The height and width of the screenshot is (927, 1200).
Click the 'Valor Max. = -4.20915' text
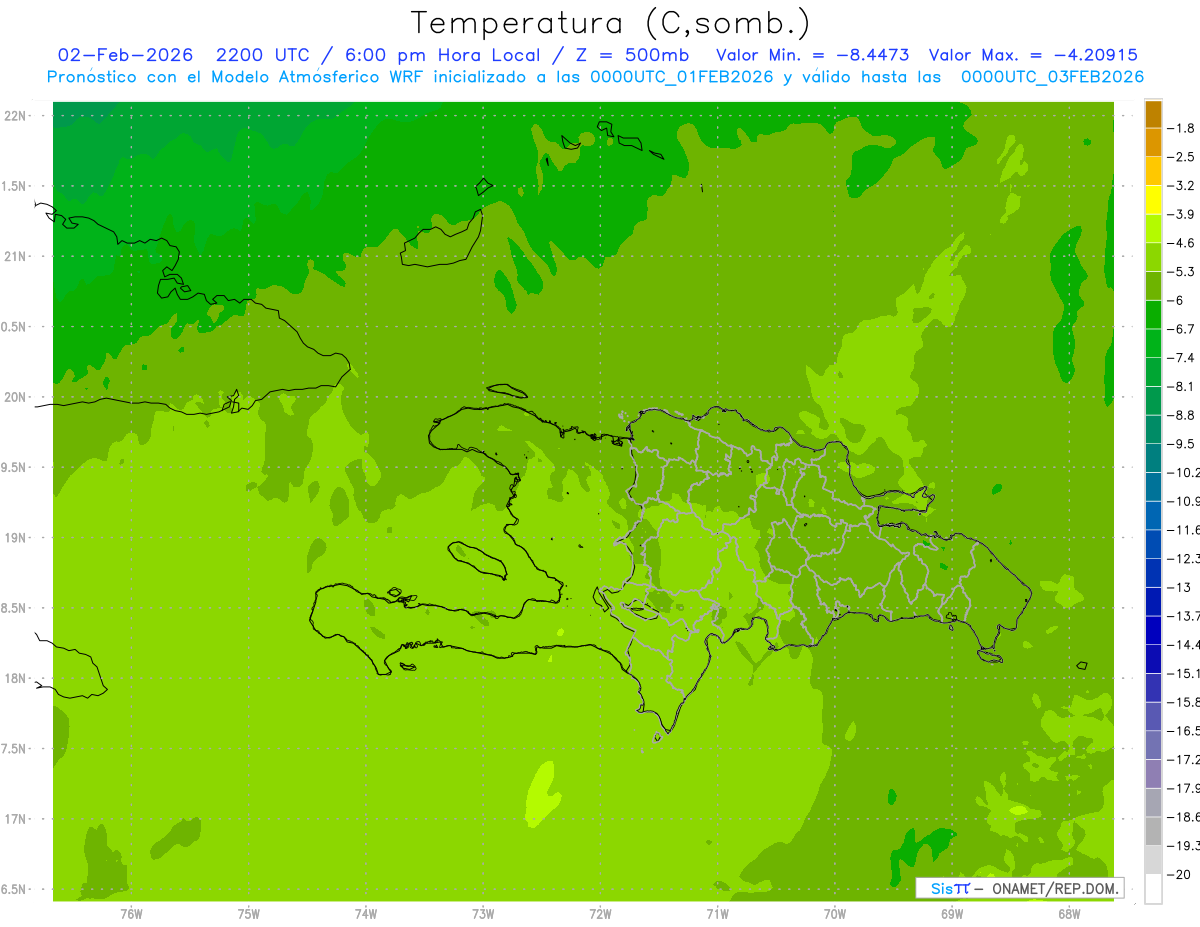(1033, 55)
